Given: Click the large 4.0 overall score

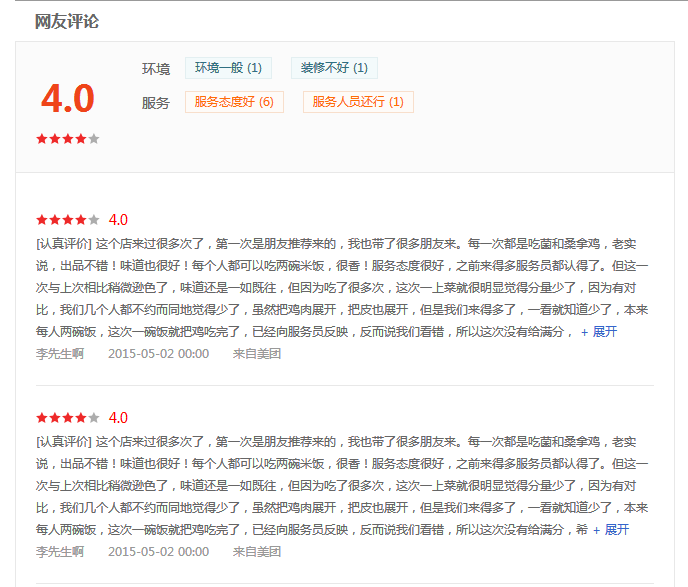Looking at the screenshot, I should coord(68,98).
